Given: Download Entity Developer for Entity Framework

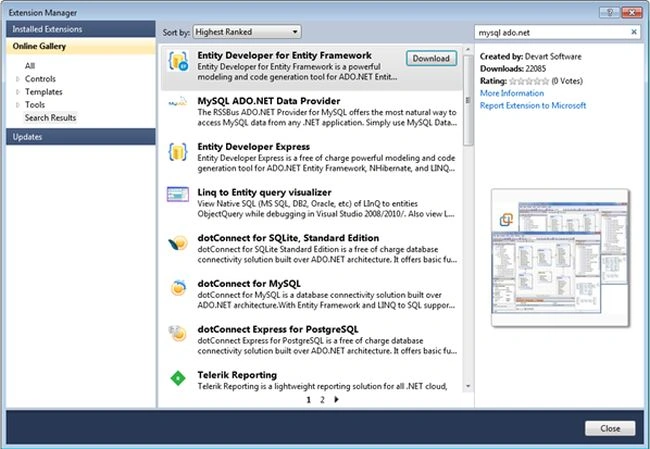Looking at the screenshot, I should tap(431, 58).
